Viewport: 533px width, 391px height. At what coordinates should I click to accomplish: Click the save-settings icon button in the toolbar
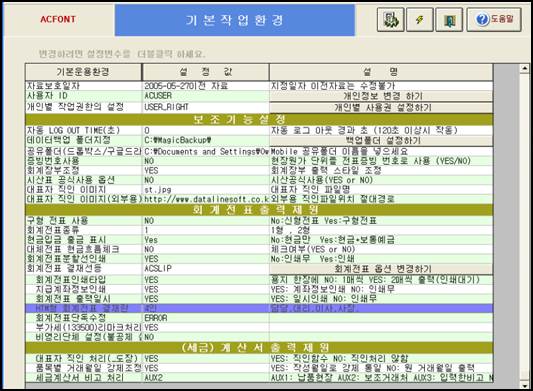[390, 20]
